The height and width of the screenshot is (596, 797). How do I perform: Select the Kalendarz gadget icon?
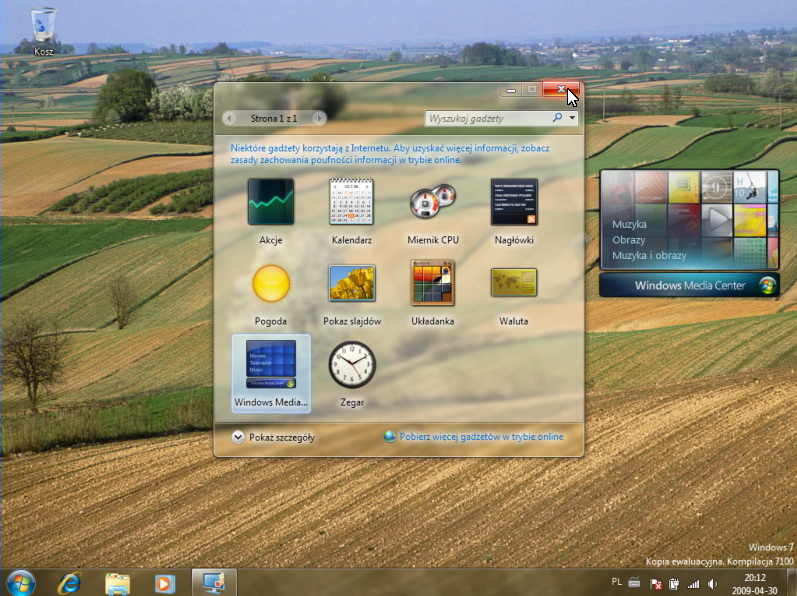tap(351, 202)
